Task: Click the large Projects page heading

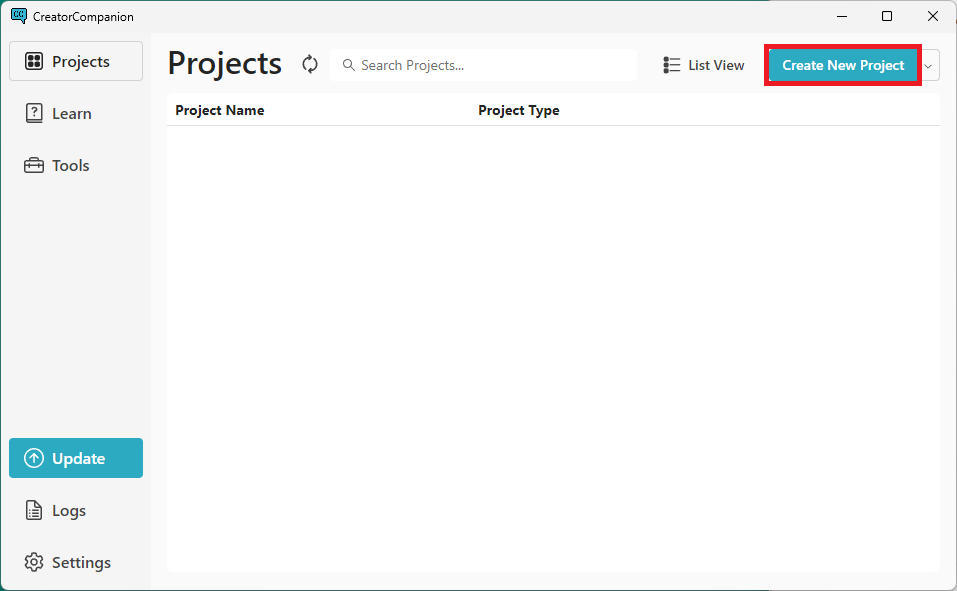Action: point(225,63)
